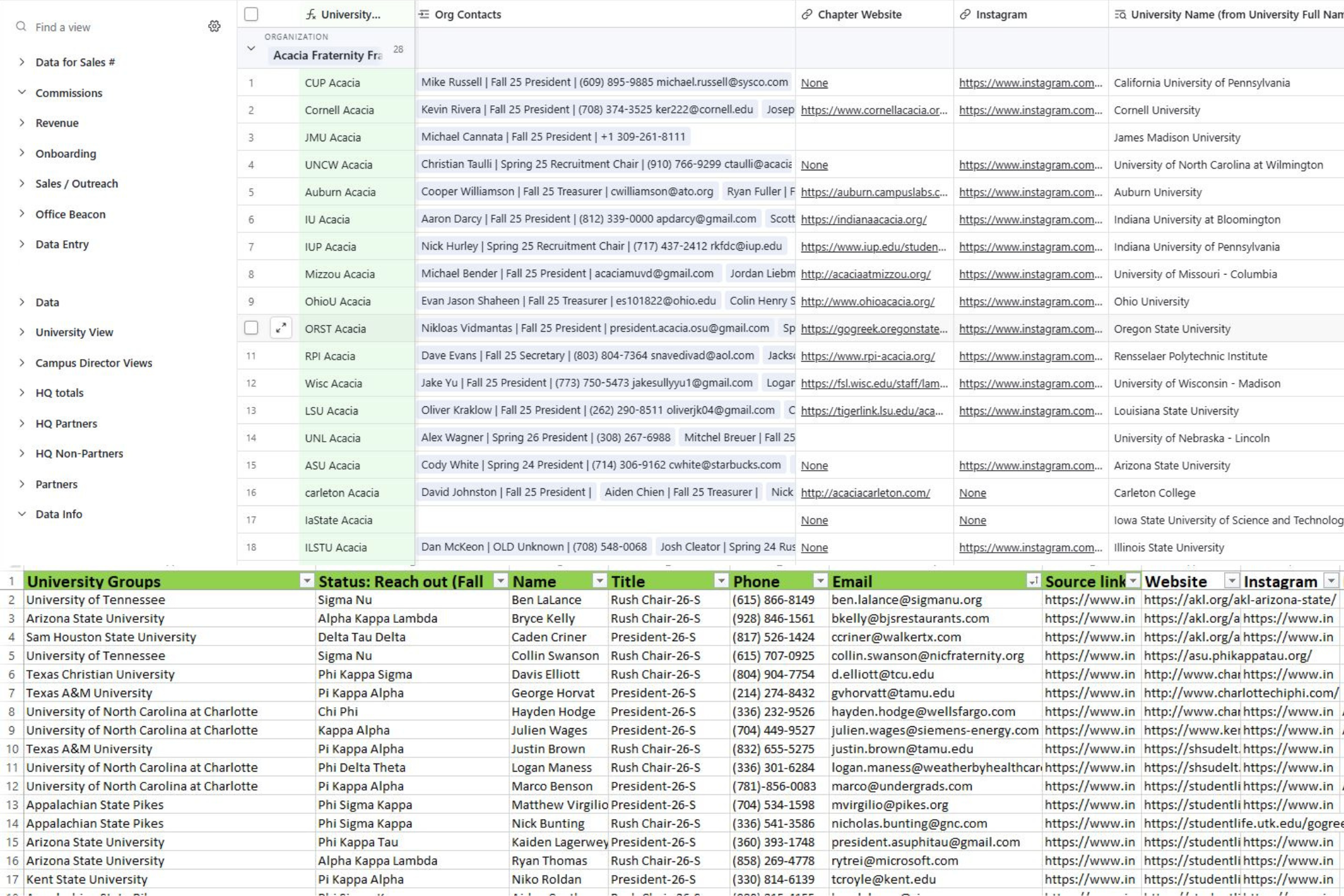Open the Phone column filter dropdown
The width and height of the screenshot is (1344, 896).
[x=820, y=581]
